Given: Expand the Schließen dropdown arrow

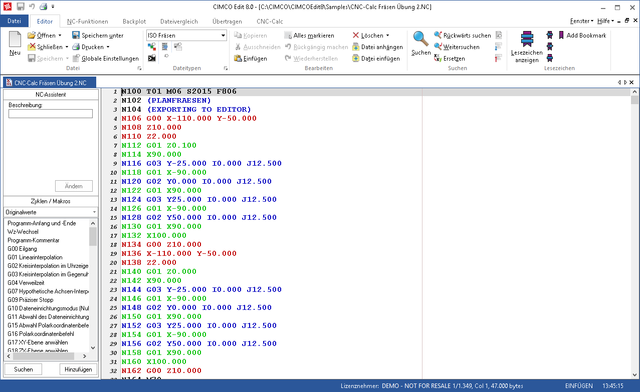Looking at the screenshot, I should click(x=67, y=47).
